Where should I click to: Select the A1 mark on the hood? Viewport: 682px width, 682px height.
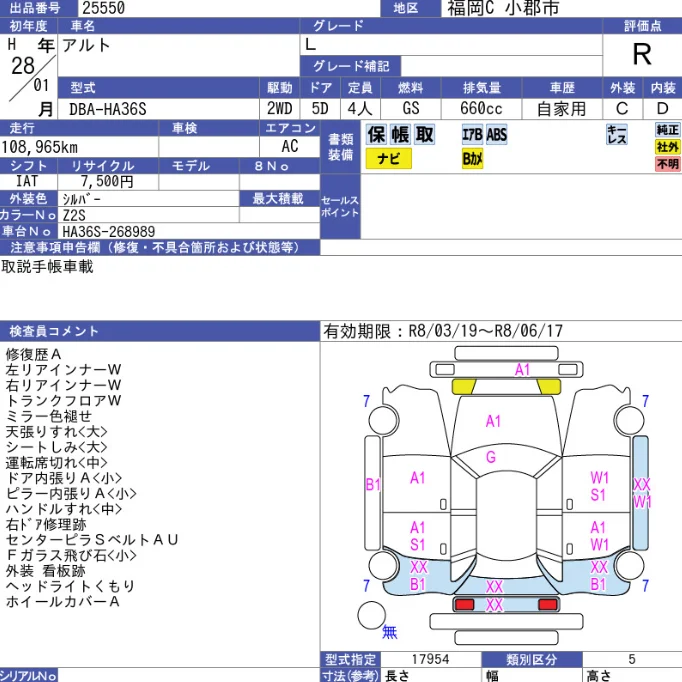pyautogui.click(x=493, y=421)
